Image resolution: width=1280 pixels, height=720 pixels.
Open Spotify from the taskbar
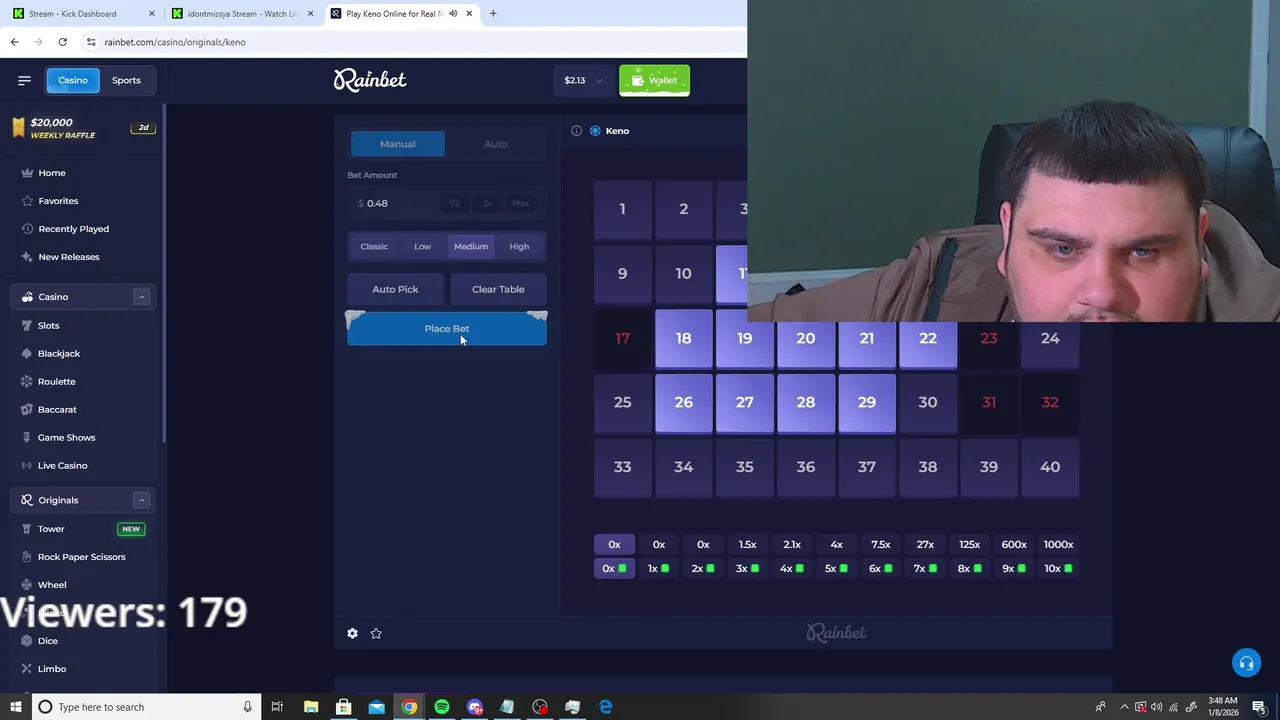pos(442,707)
